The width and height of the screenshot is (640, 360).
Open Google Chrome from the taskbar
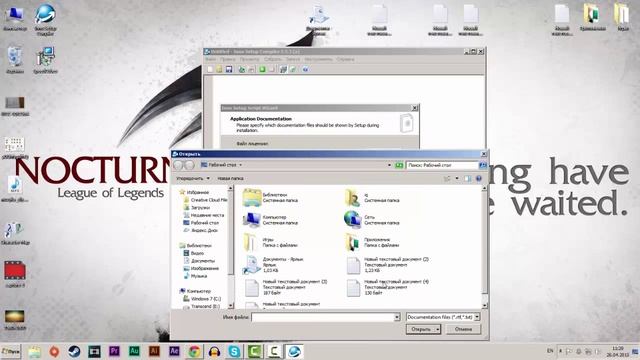point(194,351)
